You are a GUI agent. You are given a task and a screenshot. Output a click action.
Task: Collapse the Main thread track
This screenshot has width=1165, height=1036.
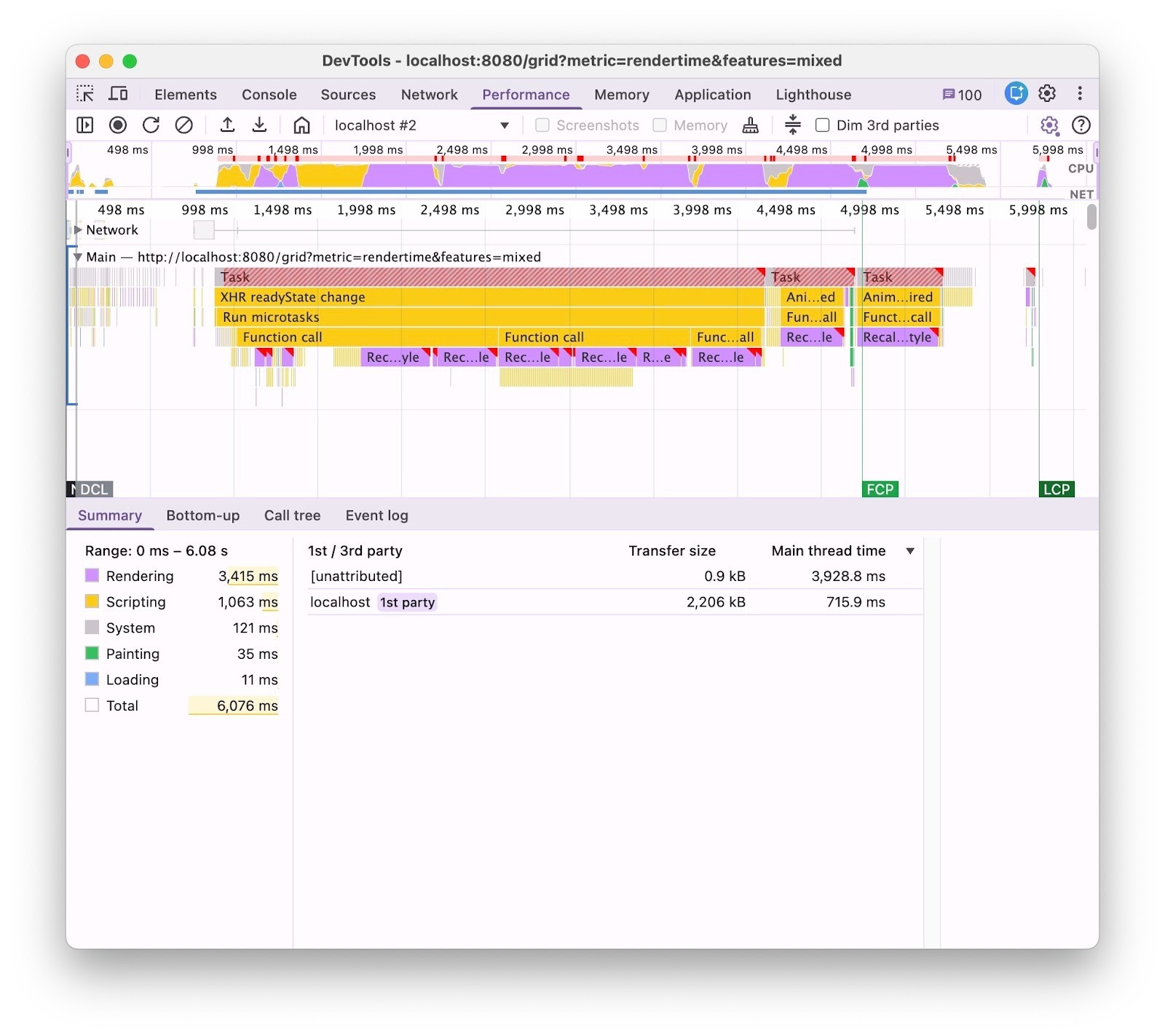pos(77,257)
